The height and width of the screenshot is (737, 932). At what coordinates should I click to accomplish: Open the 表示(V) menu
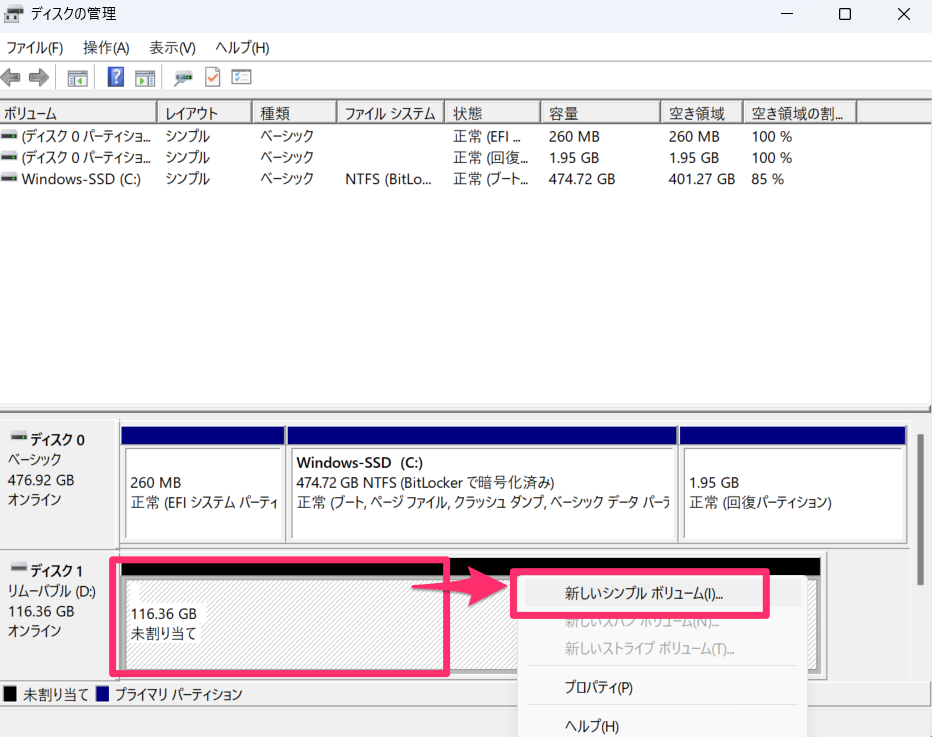coord(172,48)
